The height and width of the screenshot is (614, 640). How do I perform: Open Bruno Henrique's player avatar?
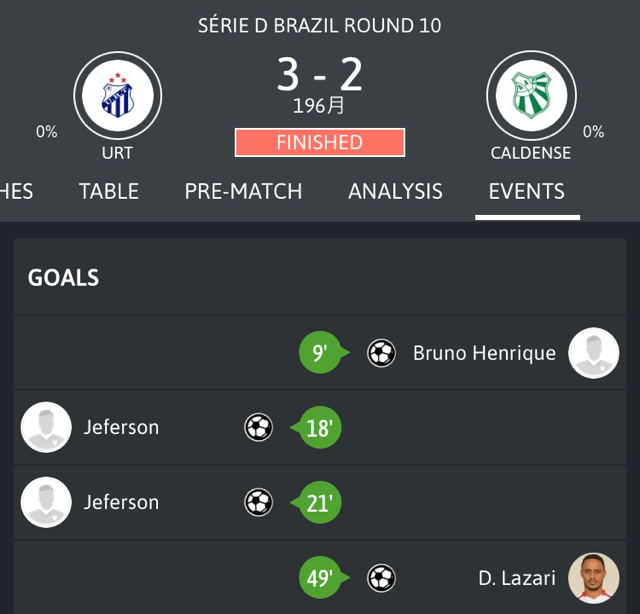tap(593, 353)
